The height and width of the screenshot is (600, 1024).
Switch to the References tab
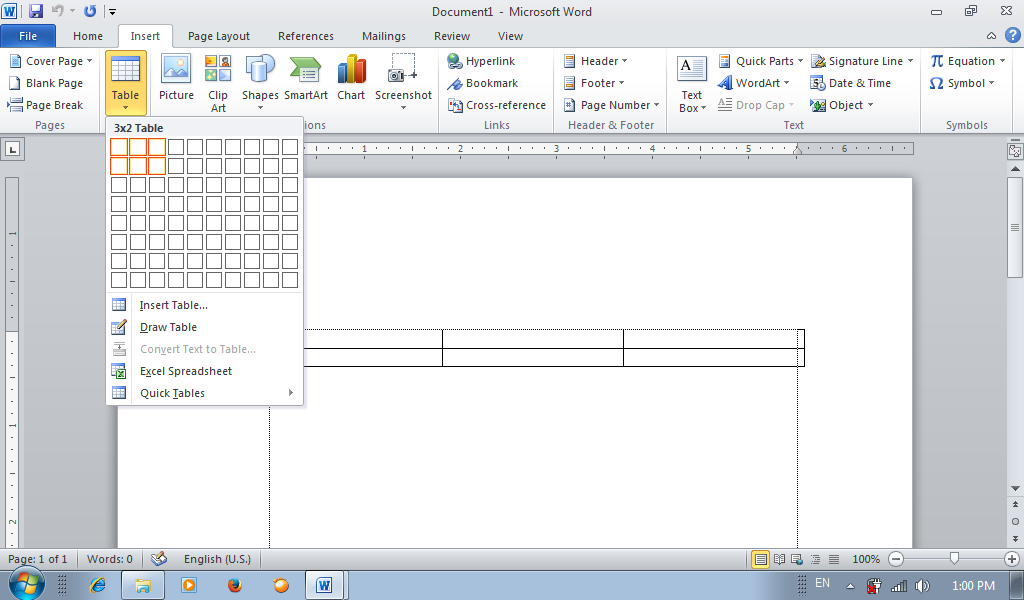pyautogui.click(x=306, y=36)
